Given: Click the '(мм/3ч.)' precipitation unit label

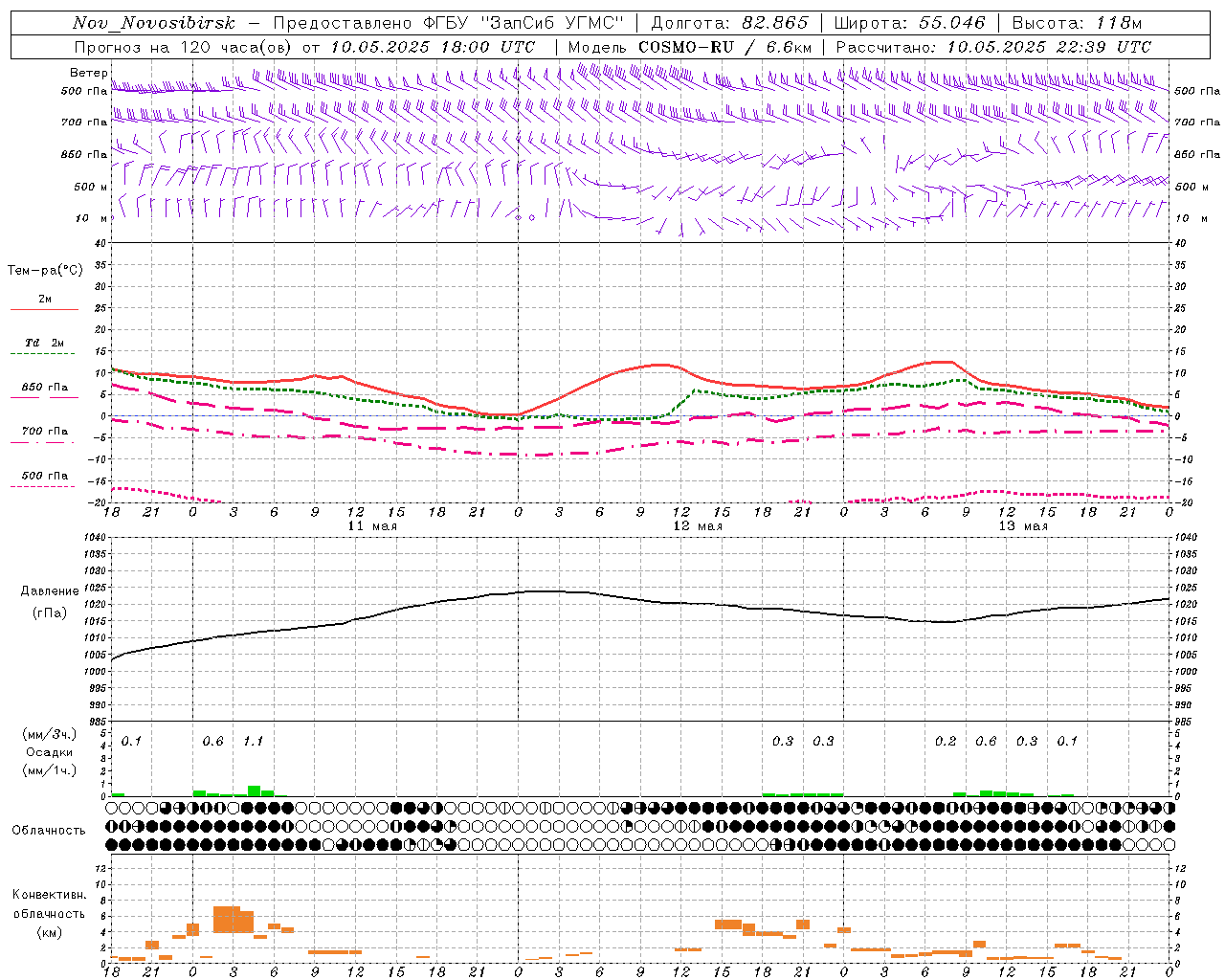Looking at the screenshot, I should 50,735.
